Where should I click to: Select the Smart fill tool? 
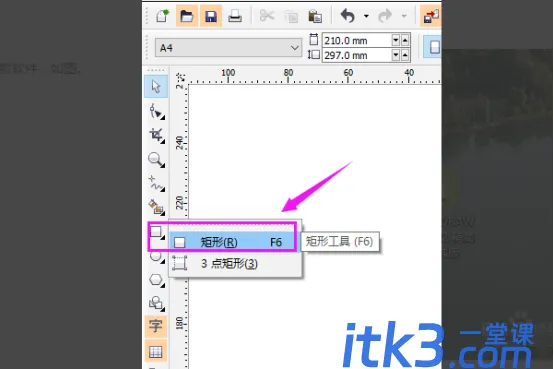(157, 207)
